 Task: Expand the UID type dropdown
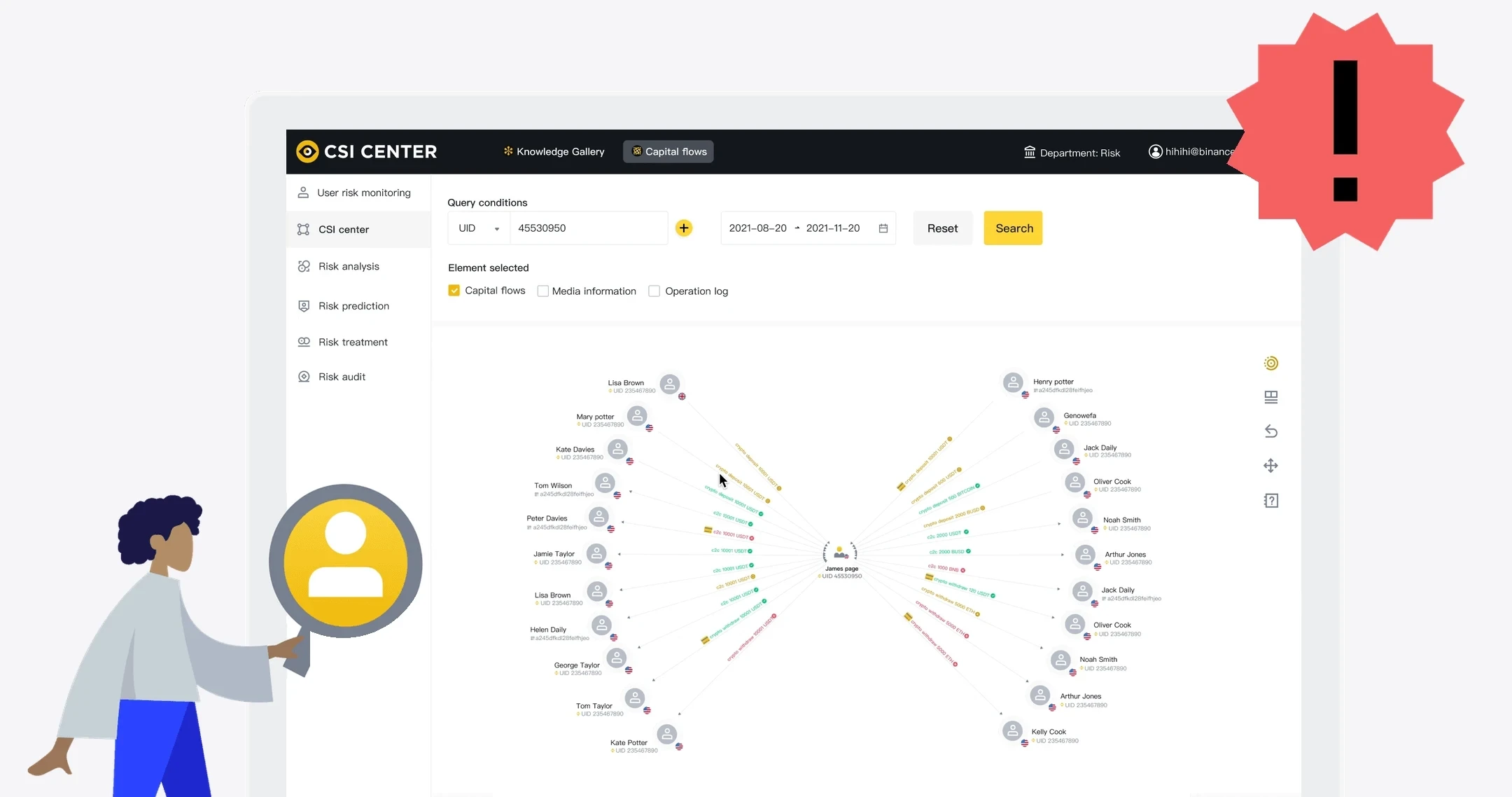(479, 228)
